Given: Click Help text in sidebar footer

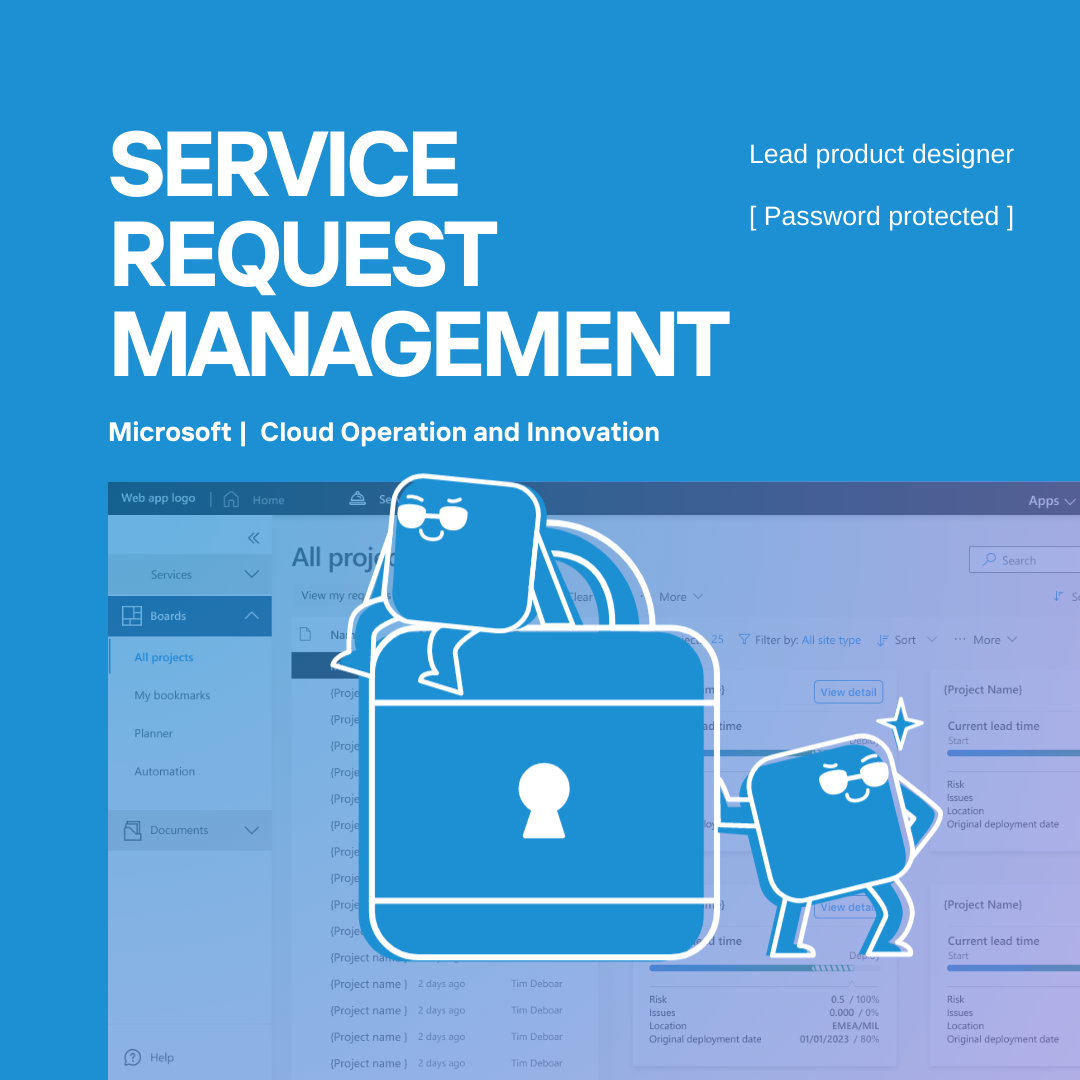Looking at the screenshot, I should click(x=162, y=1057).
